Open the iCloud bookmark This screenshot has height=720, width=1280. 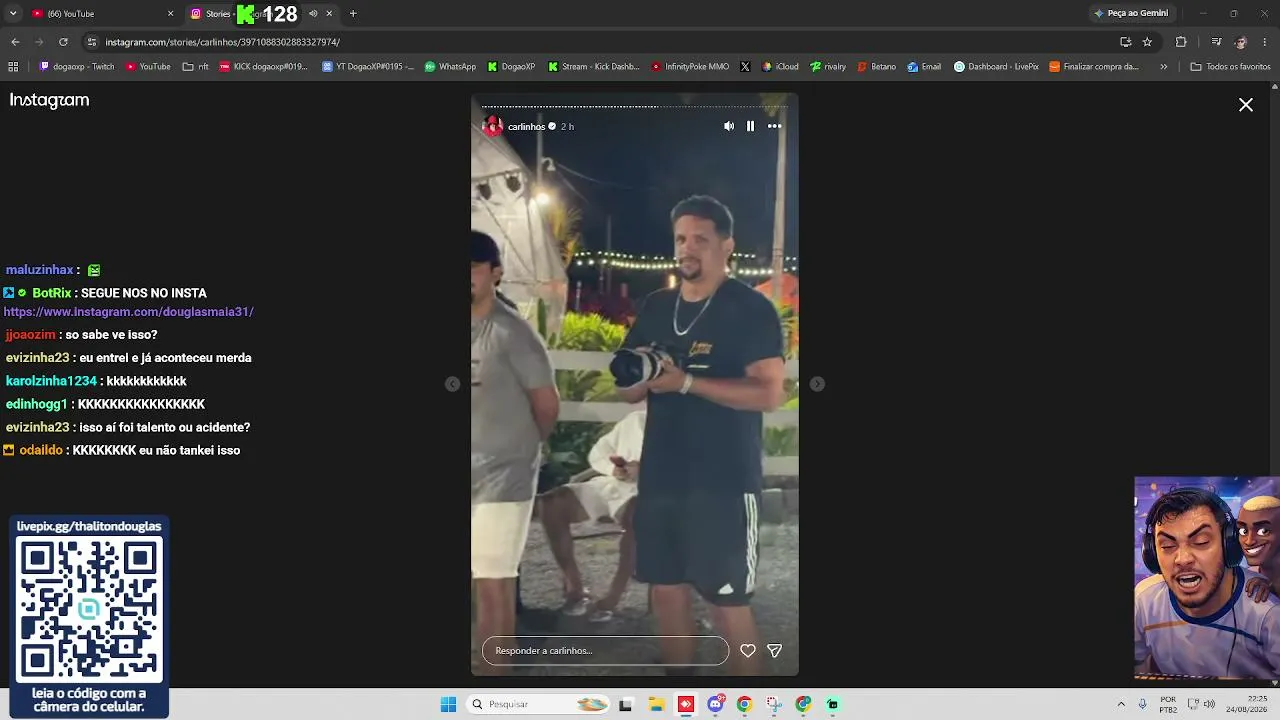(x=780, y=67)
